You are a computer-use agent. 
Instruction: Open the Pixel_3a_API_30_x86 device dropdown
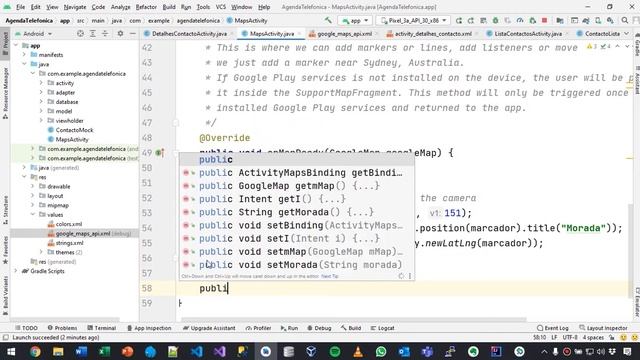413,20
